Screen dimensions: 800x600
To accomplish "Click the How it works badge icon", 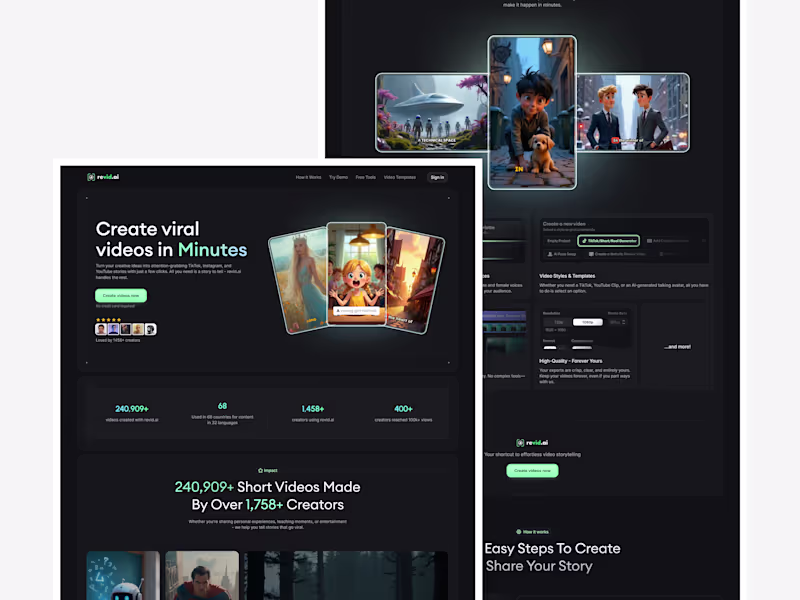I will (x=518, y=532).
